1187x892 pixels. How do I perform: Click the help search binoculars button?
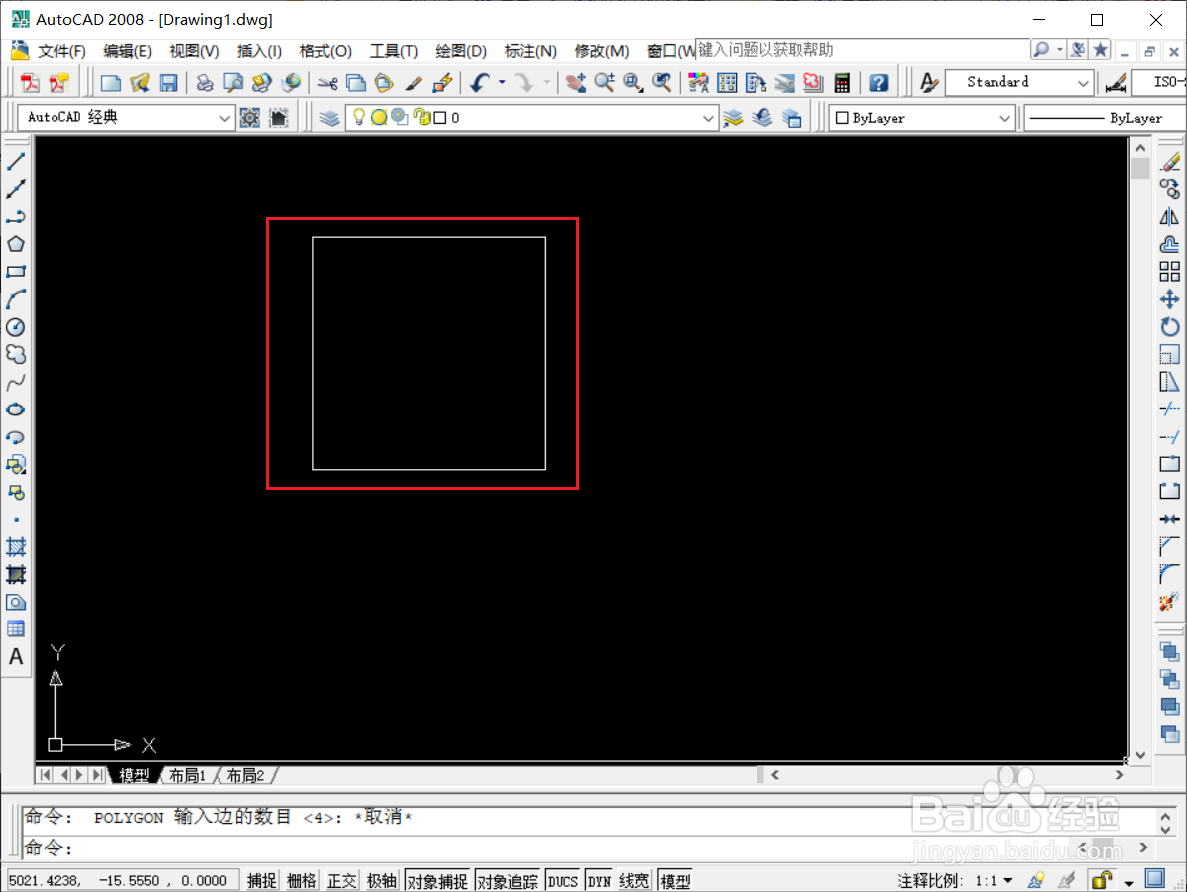[1042, 50]
